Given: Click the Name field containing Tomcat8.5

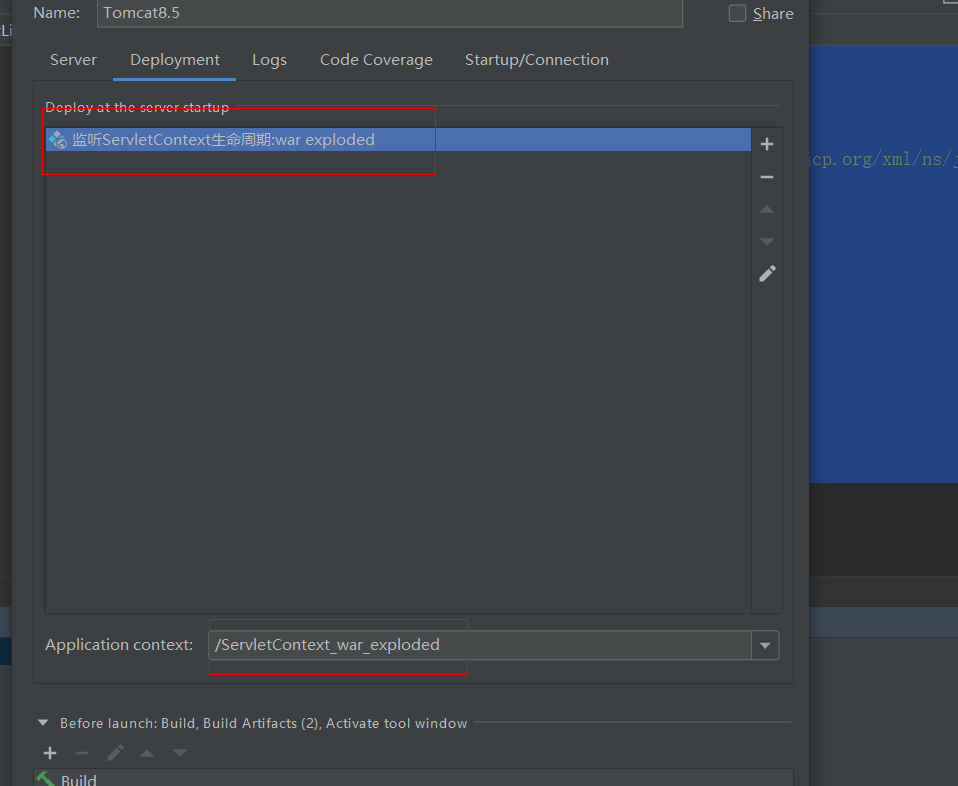Looking at the screenshot, I should click(390, 13).
